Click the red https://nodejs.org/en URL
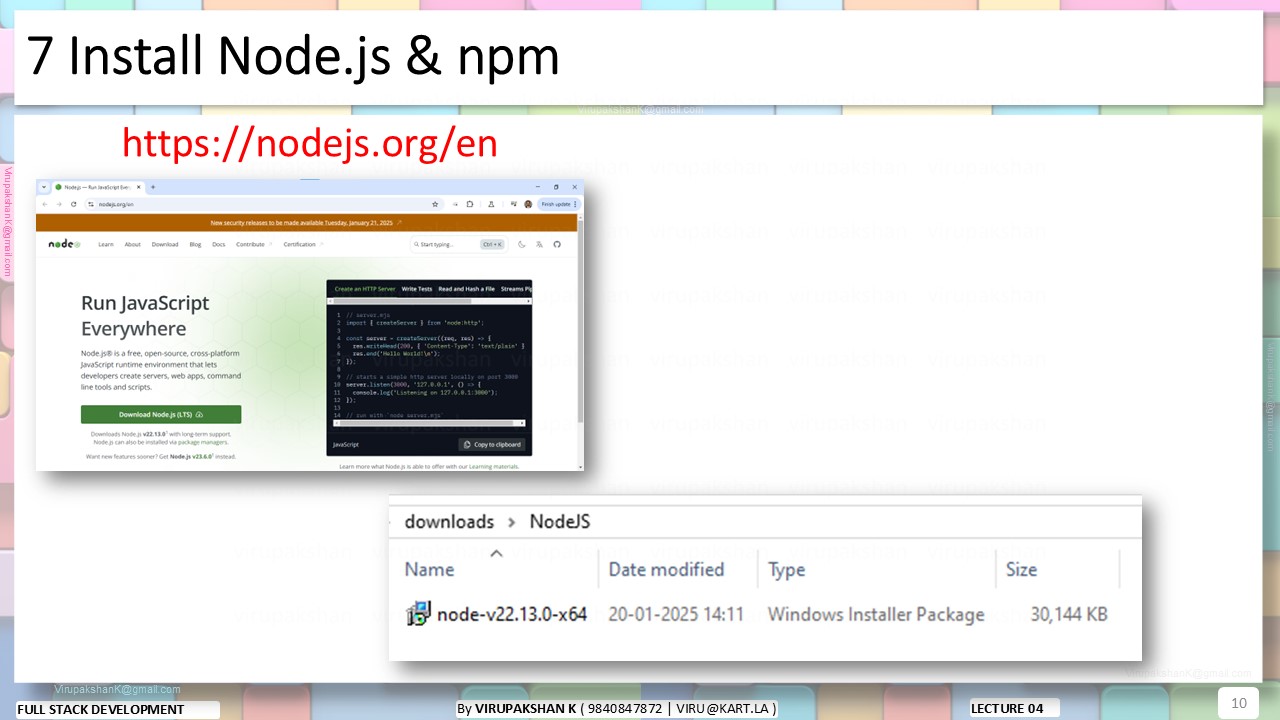 (310, 144)
